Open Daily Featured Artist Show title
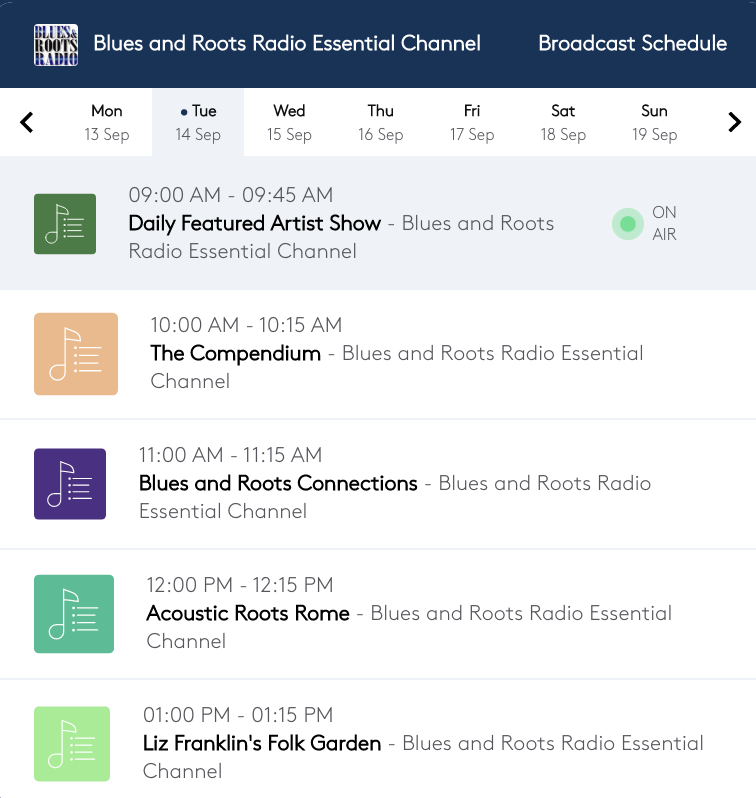 pyautogui.click(x=255, y=223)
